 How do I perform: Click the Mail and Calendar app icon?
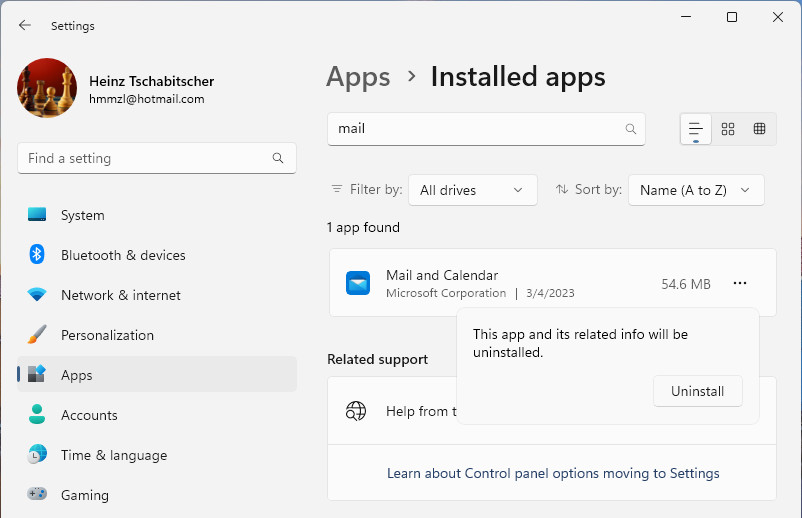click(x=358, y=283)
